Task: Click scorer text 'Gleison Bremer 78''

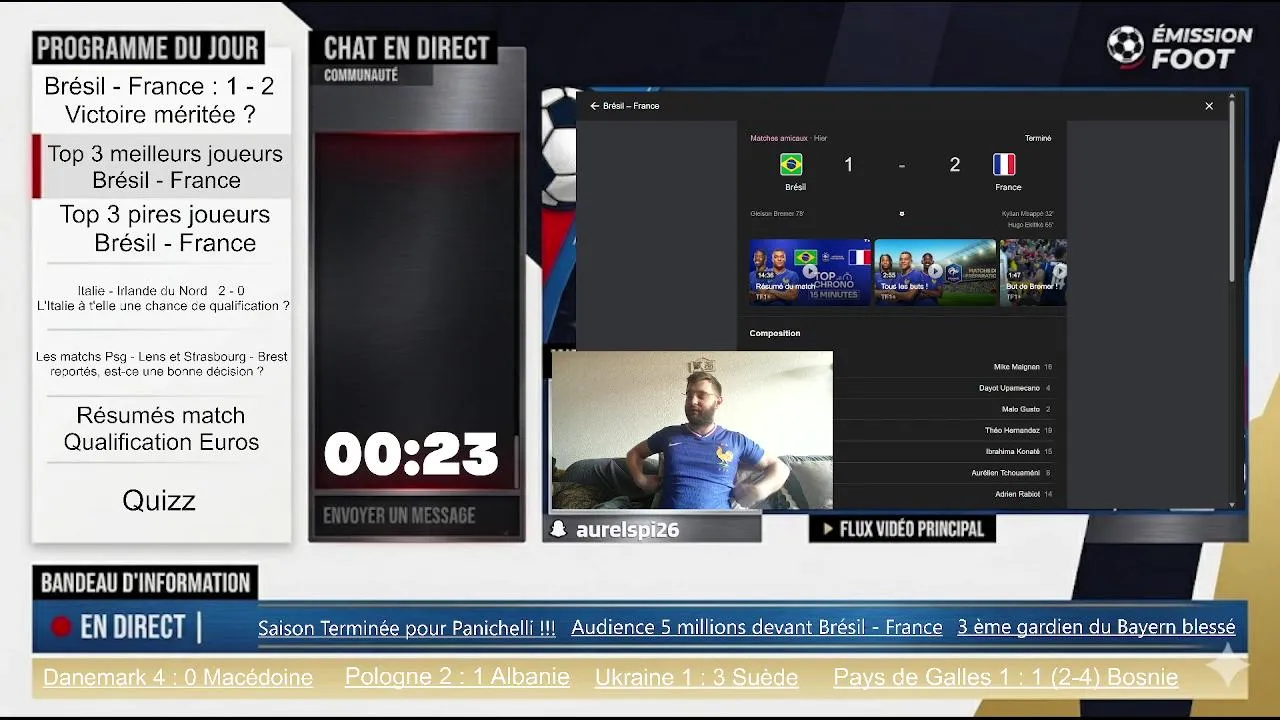Action: pyautogui.click(x=777, y=213)
